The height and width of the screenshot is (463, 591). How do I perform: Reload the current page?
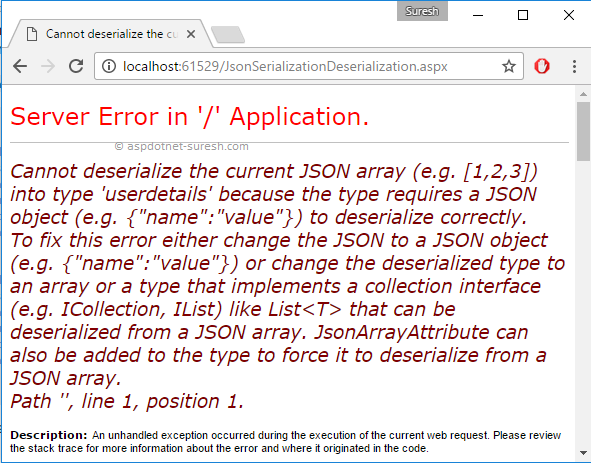pos(76,66)
